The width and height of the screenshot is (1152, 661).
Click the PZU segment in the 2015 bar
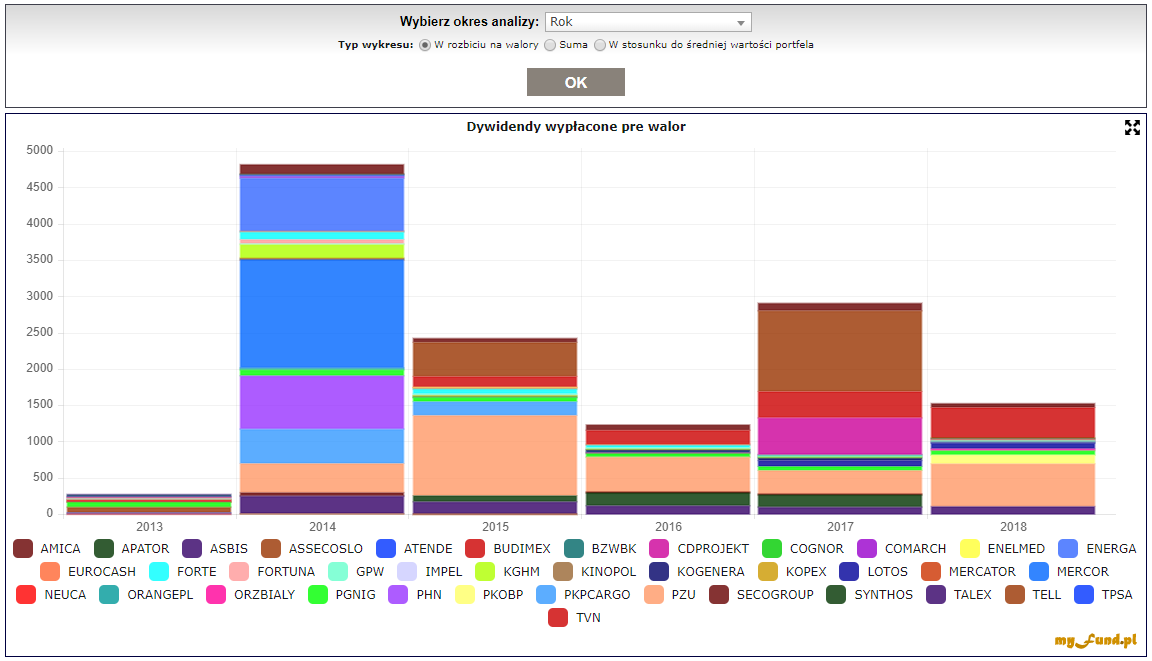(495, 455)
